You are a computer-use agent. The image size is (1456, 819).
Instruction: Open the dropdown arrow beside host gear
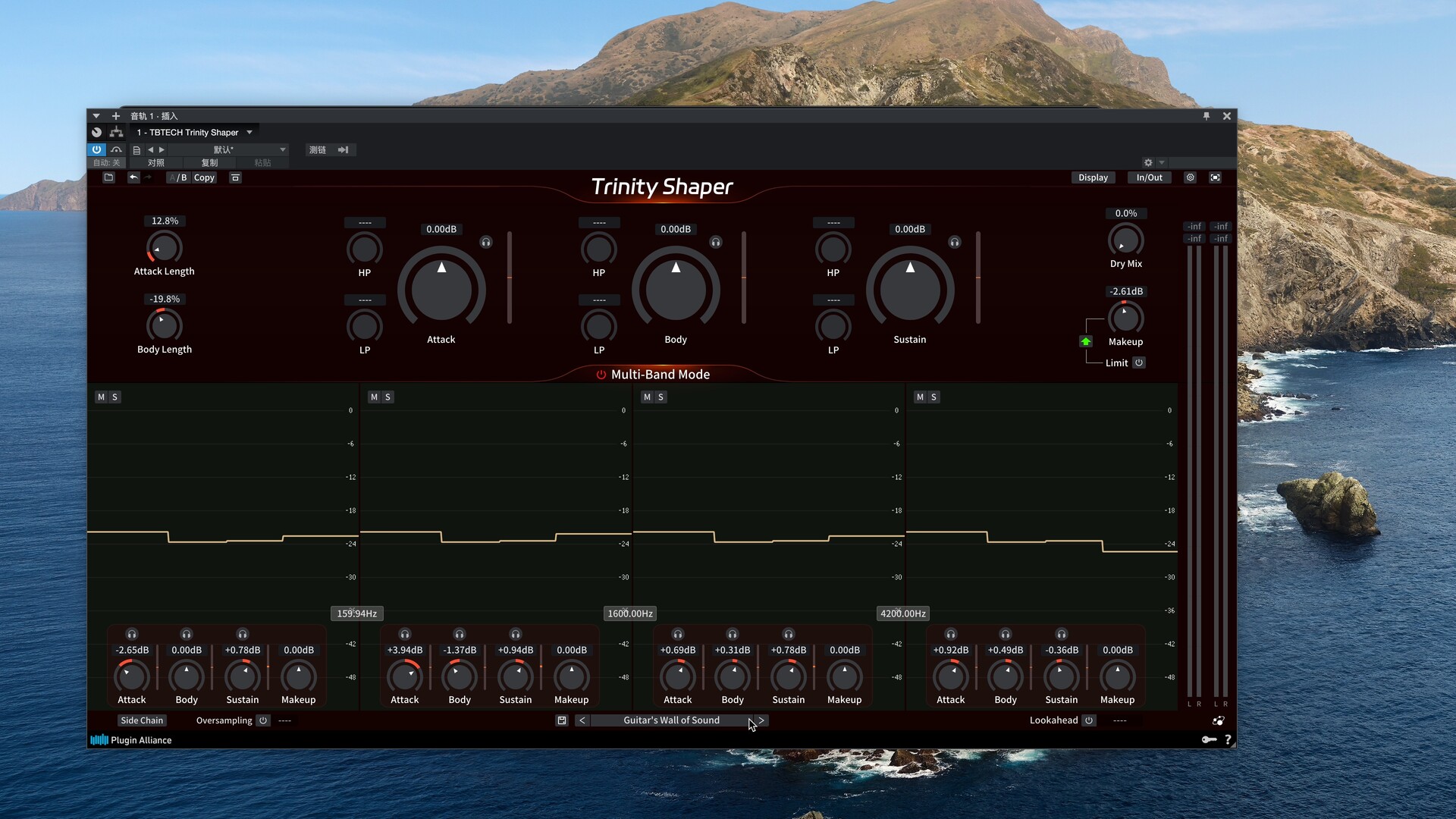coord(1162,162)
